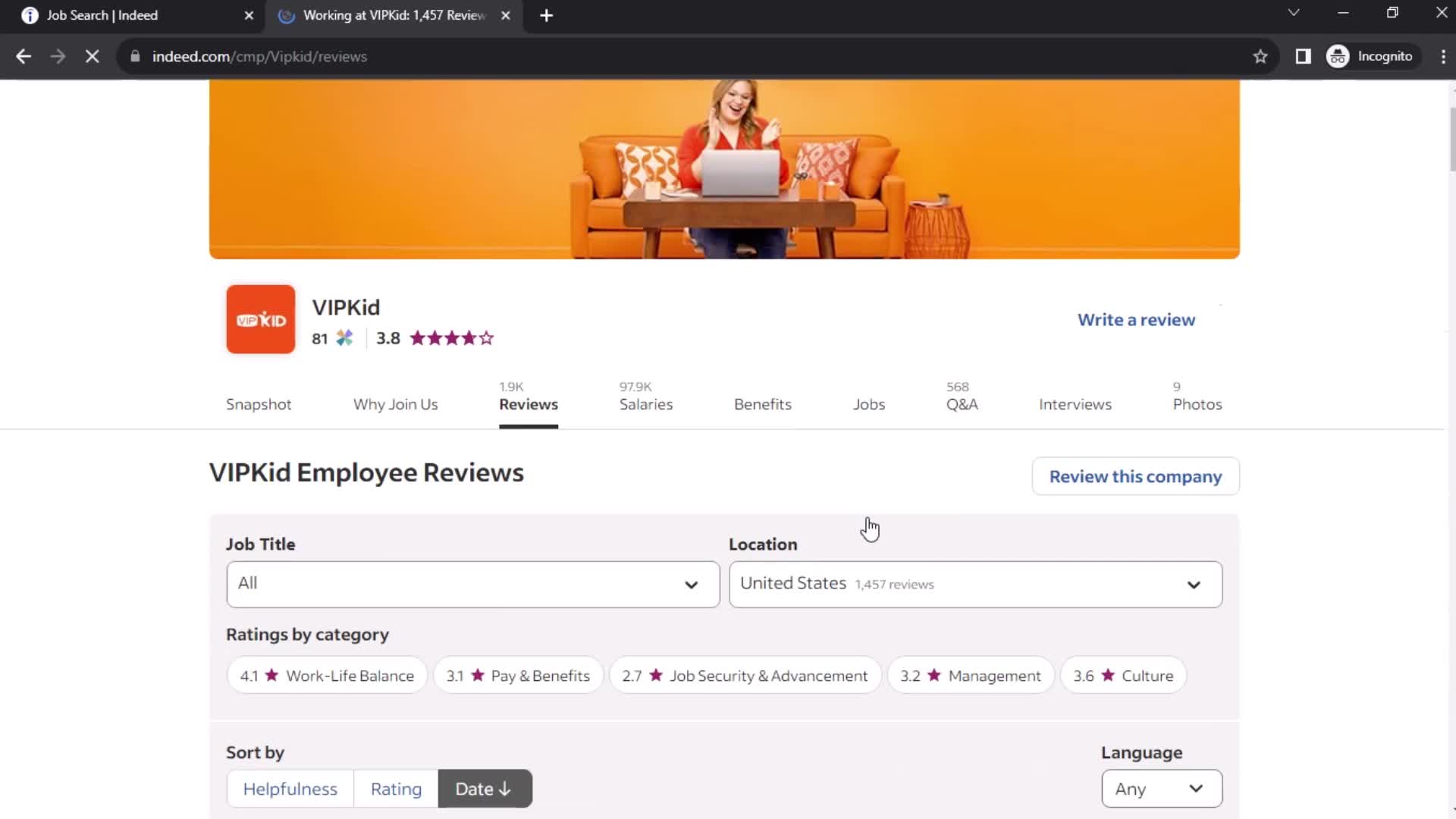Click the Work-Life Balance rating icon
Viewport: 1456px width, 819px height.
pyautogui.click(x=270, y=675)
